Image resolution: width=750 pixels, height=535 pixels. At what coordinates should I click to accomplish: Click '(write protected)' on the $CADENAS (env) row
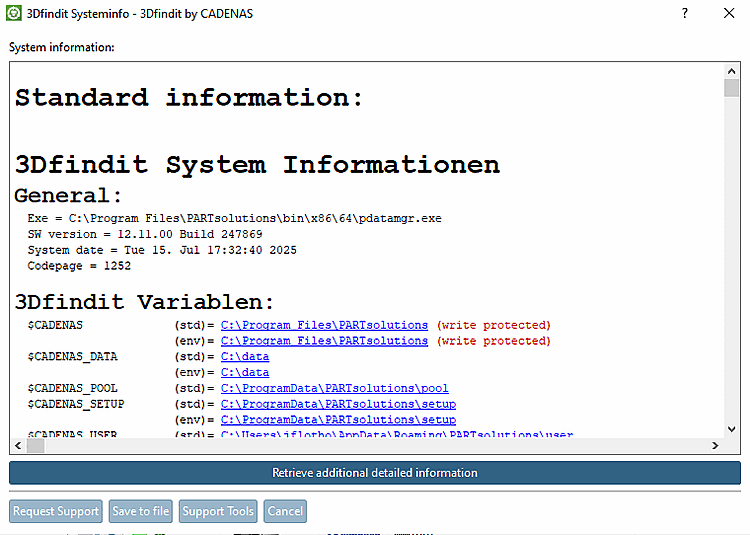pyautogui.click(x=494, y=341)
